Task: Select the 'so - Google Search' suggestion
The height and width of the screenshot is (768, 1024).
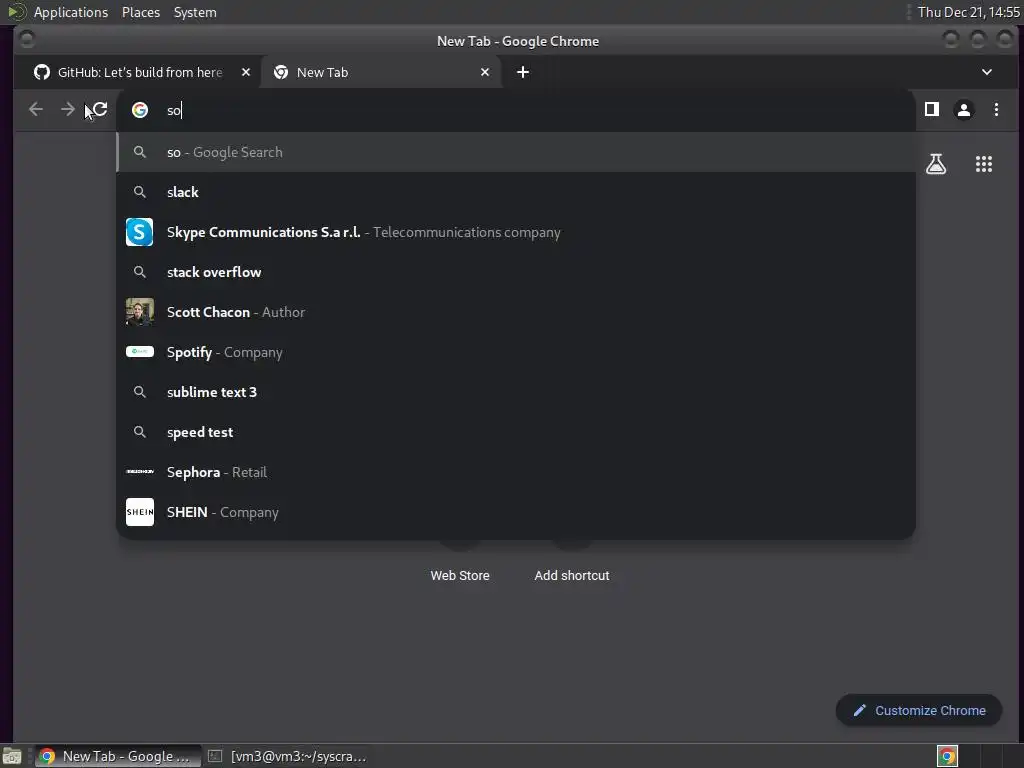Action: click(516, 152)
